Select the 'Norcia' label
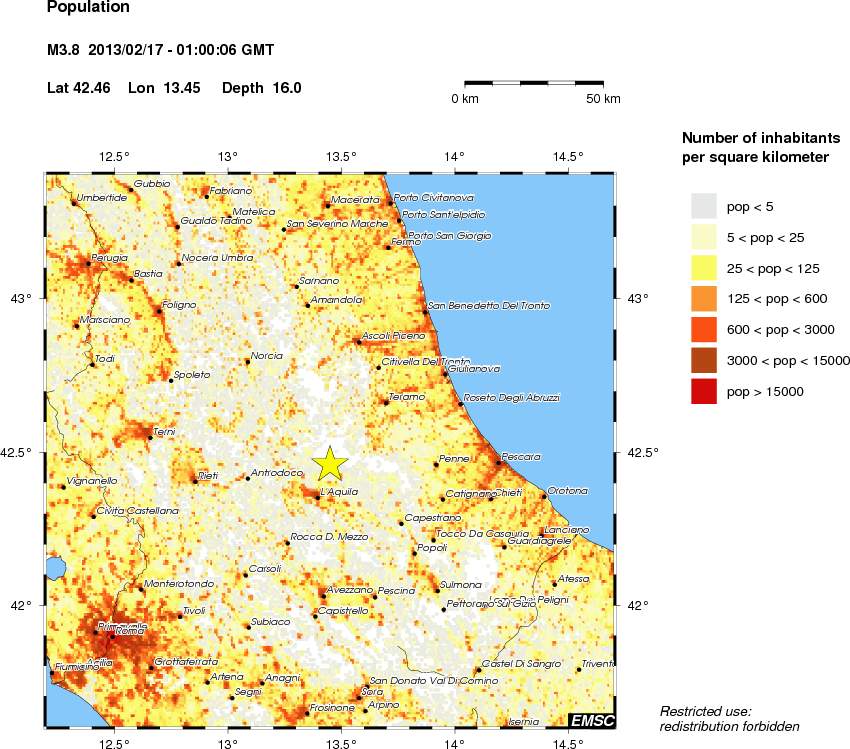 [x=267, y=356]
